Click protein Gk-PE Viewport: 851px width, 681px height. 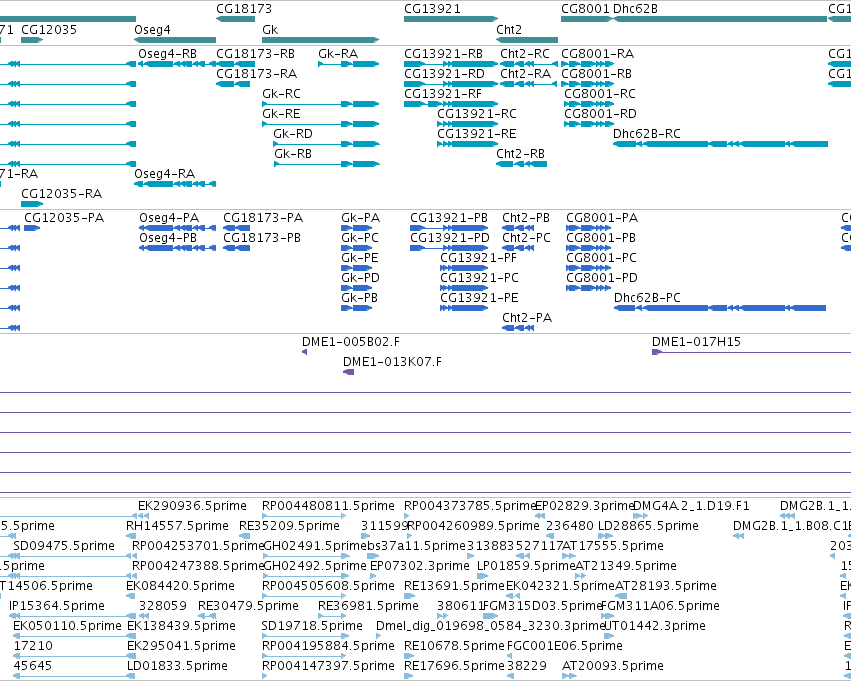(357, 268)
